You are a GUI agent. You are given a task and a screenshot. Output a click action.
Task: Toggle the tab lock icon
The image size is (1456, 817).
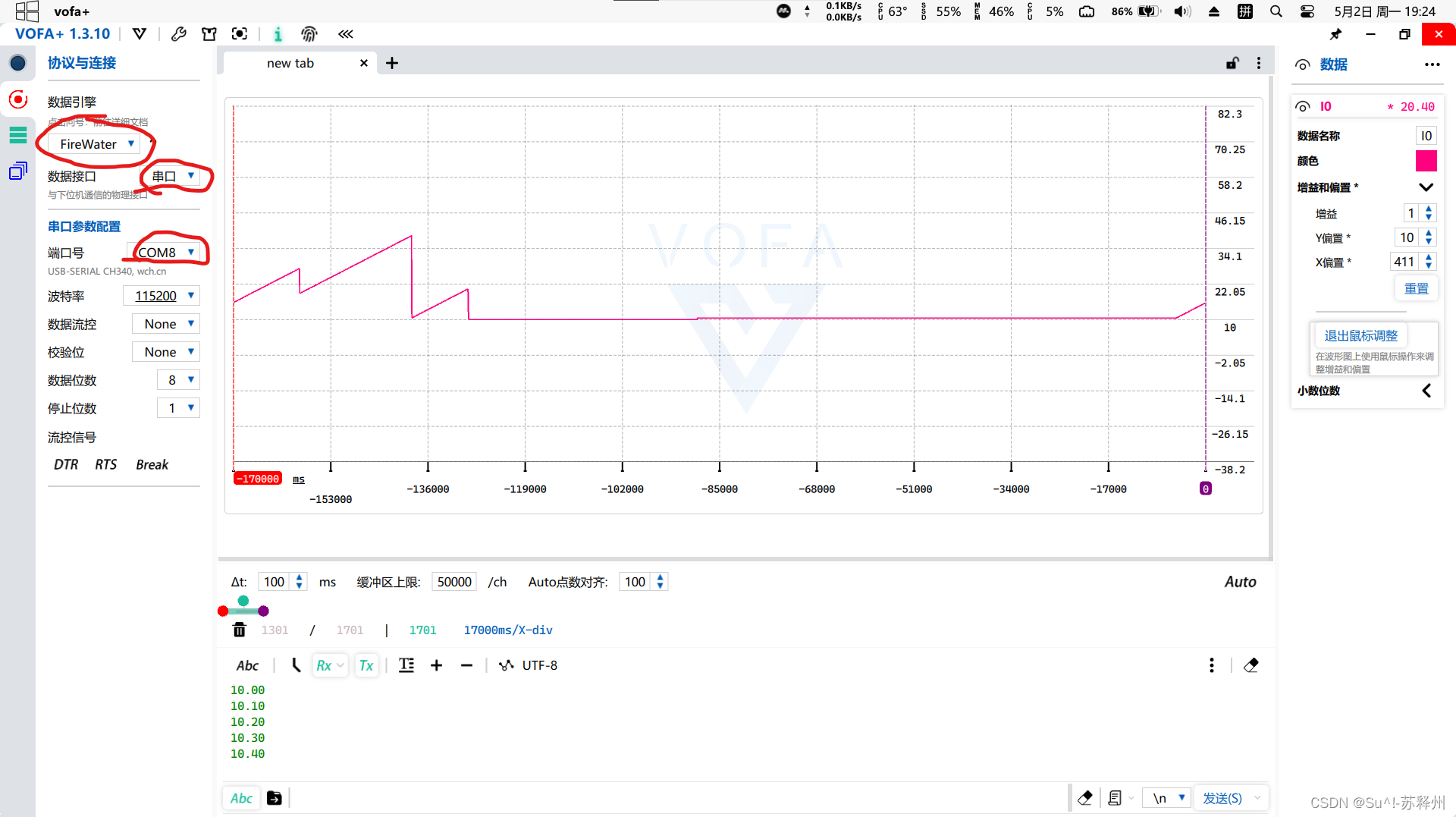tap(1232, 63)
